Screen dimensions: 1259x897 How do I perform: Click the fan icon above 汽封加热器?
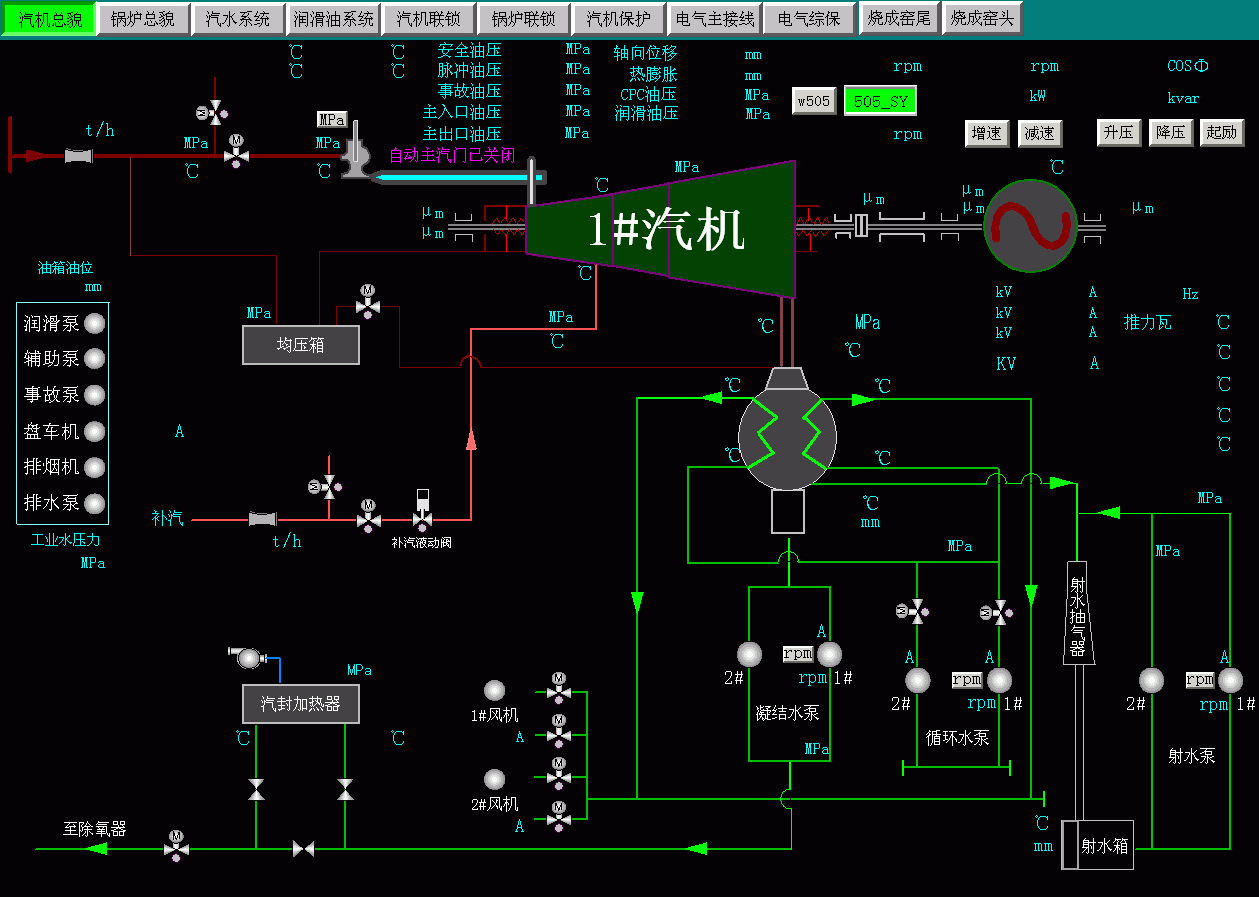click(x=246, y=657)
